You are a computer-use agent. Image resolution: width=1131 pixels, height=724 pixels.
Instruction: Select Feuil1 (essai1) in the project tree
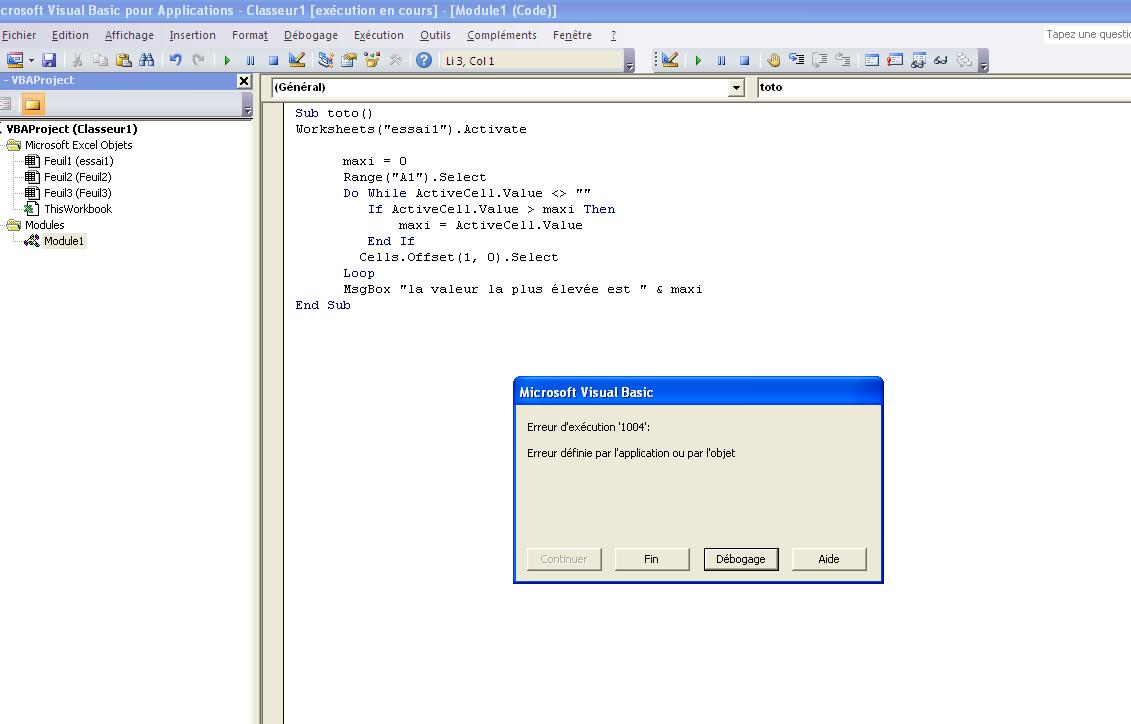pos(79,161)
